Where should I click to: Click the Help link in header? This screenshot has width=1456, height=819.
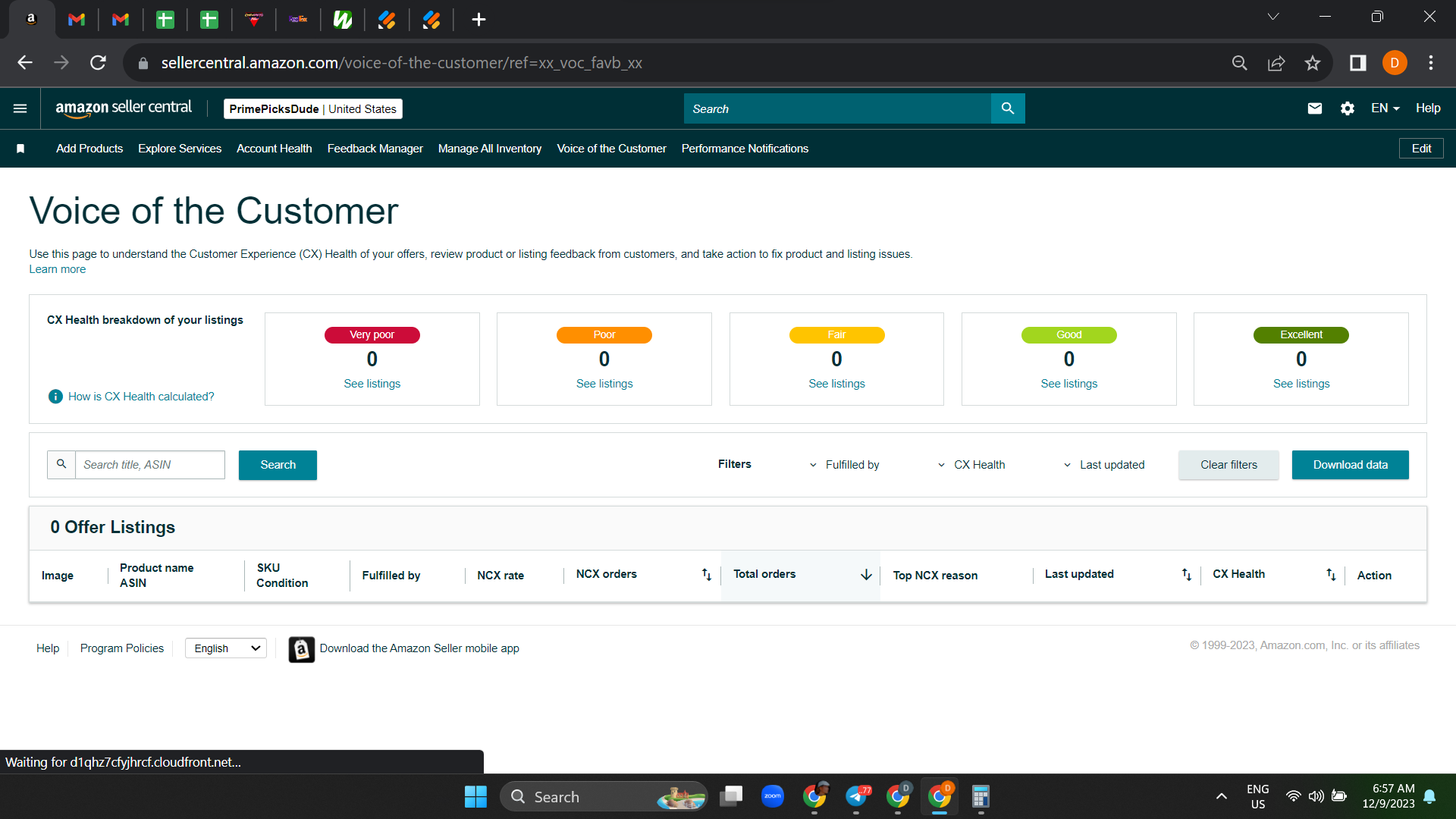tap(1428, 108)
